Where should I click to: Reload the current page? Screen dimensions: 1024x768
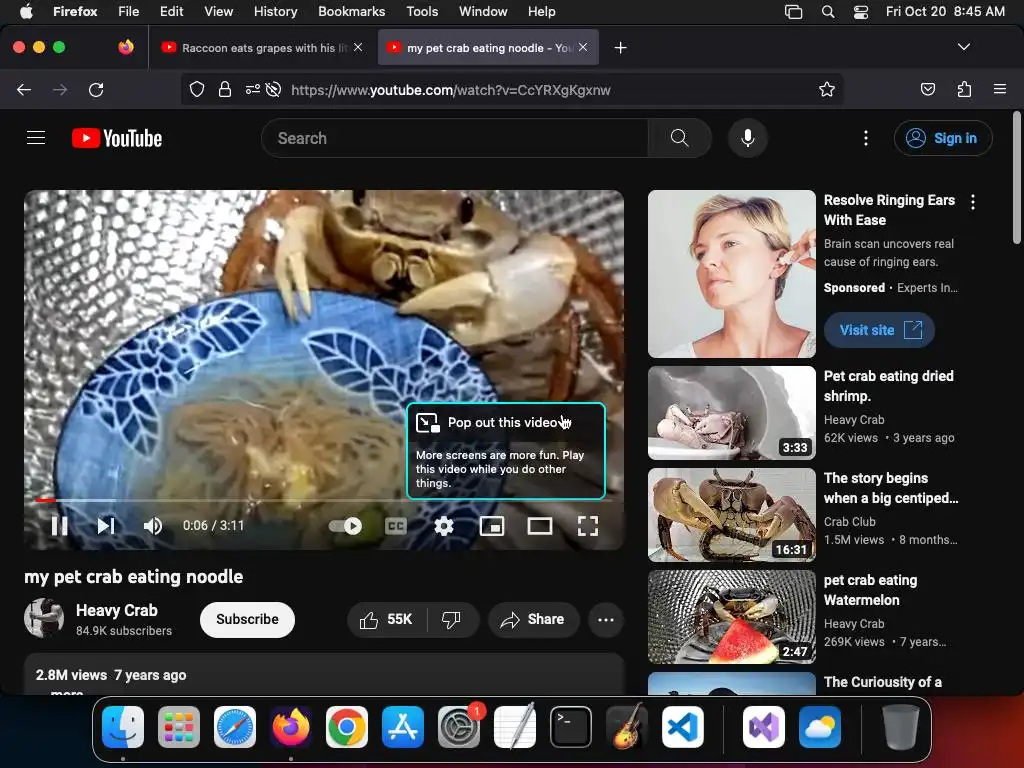coord(96,89)
